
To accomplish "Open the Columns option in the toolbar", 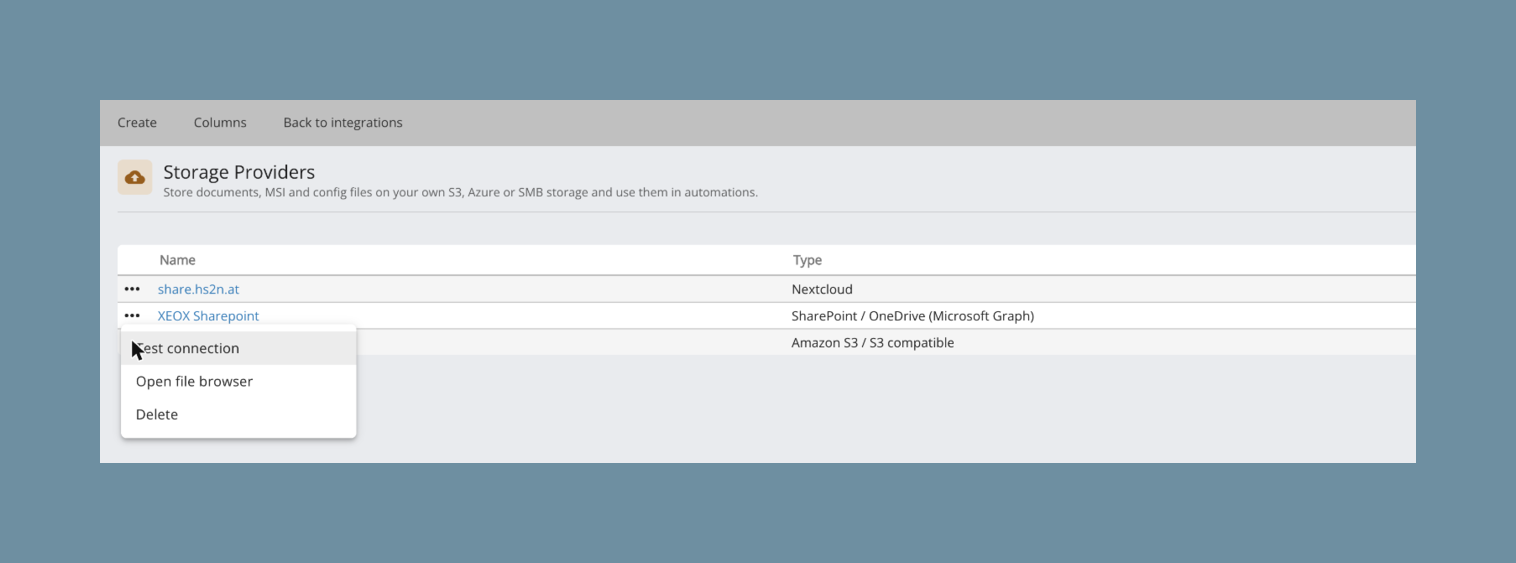I will coord(220,123).
